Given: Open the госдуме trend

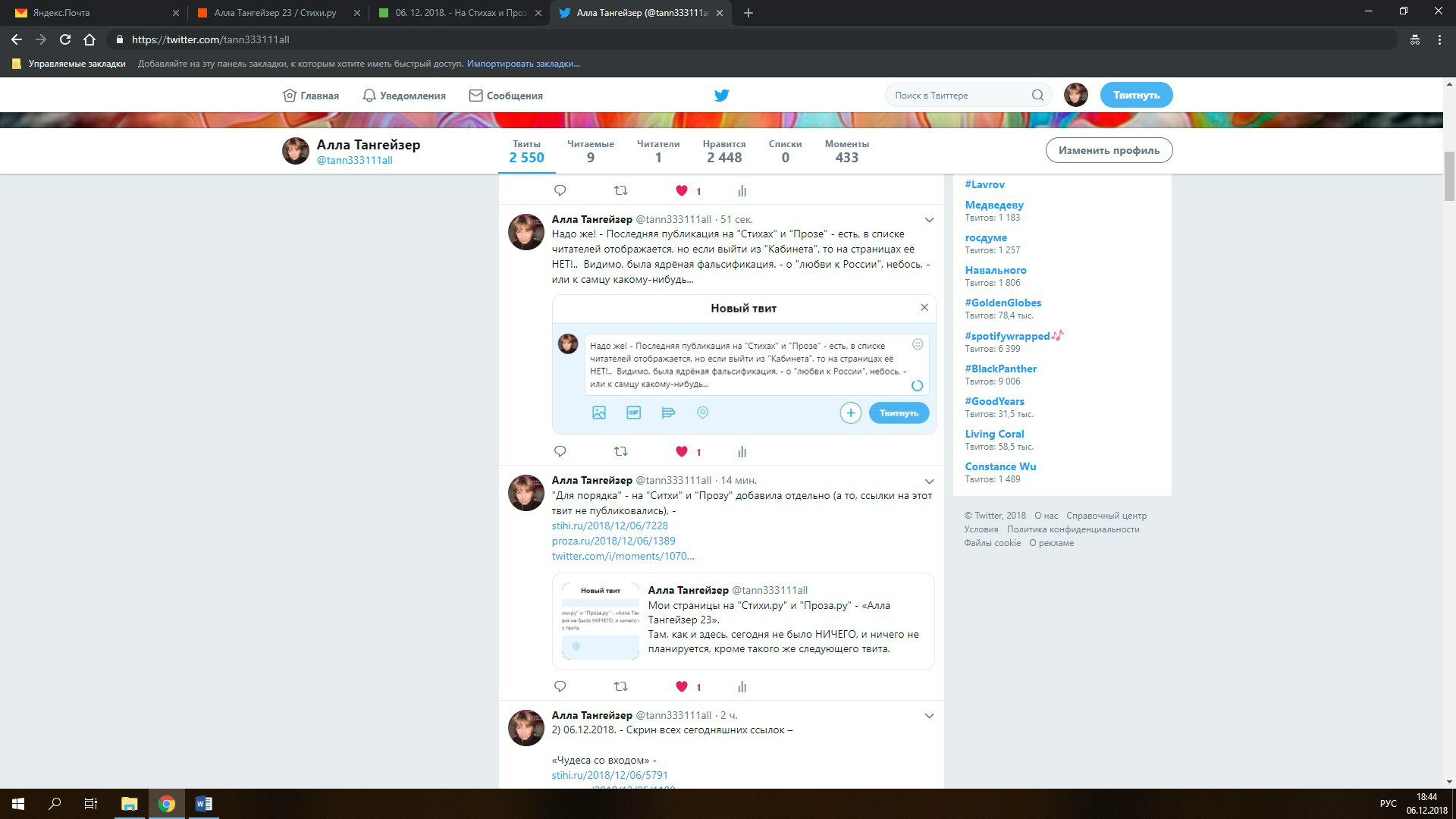Looking at the screenshot, I should tap(986, 237).
